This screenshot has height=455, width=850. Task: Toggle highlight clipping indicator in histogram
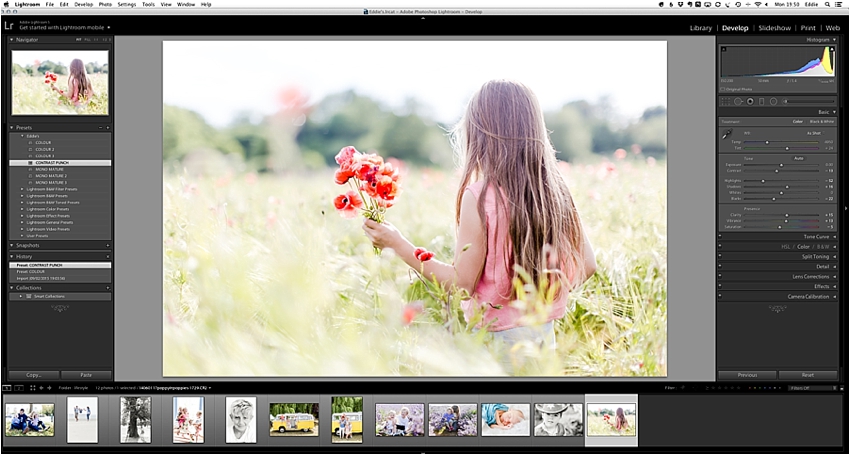pyautogui.click(x=833, y=49)
